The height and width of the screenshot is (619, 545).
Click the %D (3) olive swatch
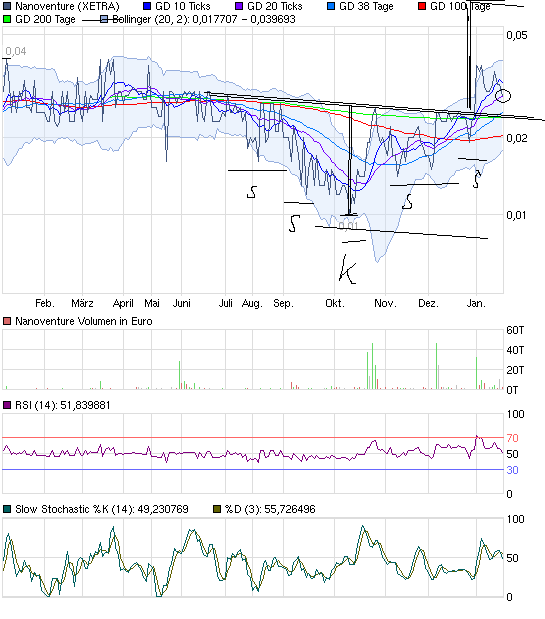pos(217,509)
